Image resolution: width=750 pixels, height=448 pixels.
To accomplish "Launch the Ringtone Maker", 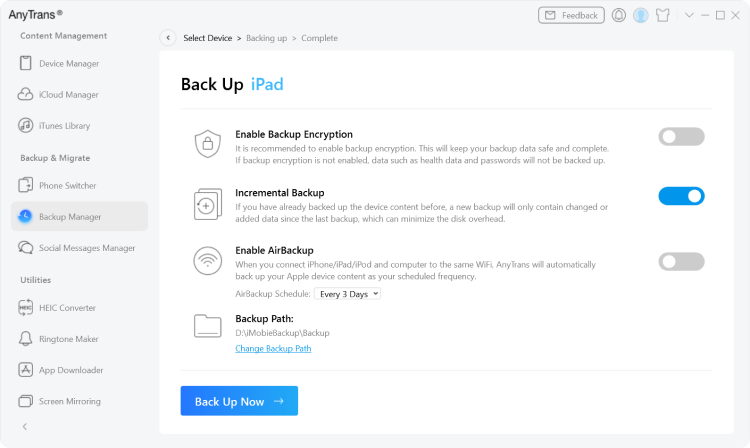I will point(70,339).
